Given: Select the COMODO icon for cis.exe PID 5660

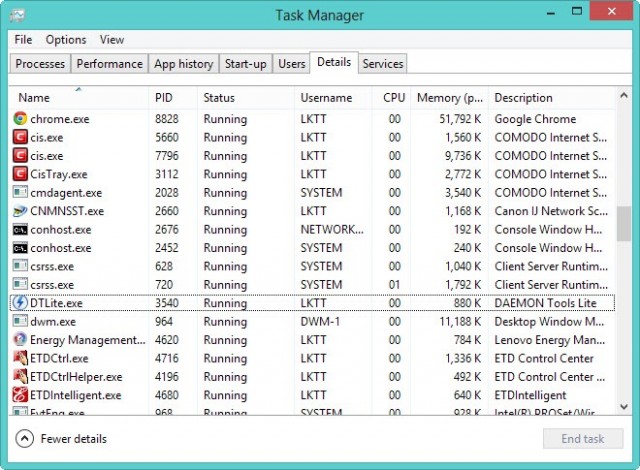Looking at the screenshot, I should tap(20, 137).
